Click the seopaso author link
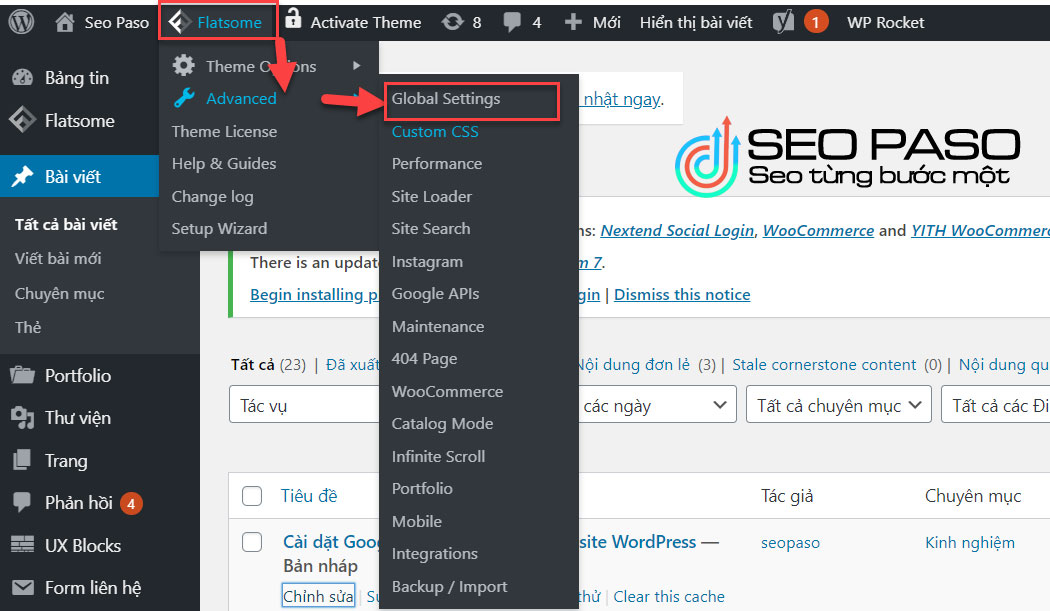 point(790,543)
